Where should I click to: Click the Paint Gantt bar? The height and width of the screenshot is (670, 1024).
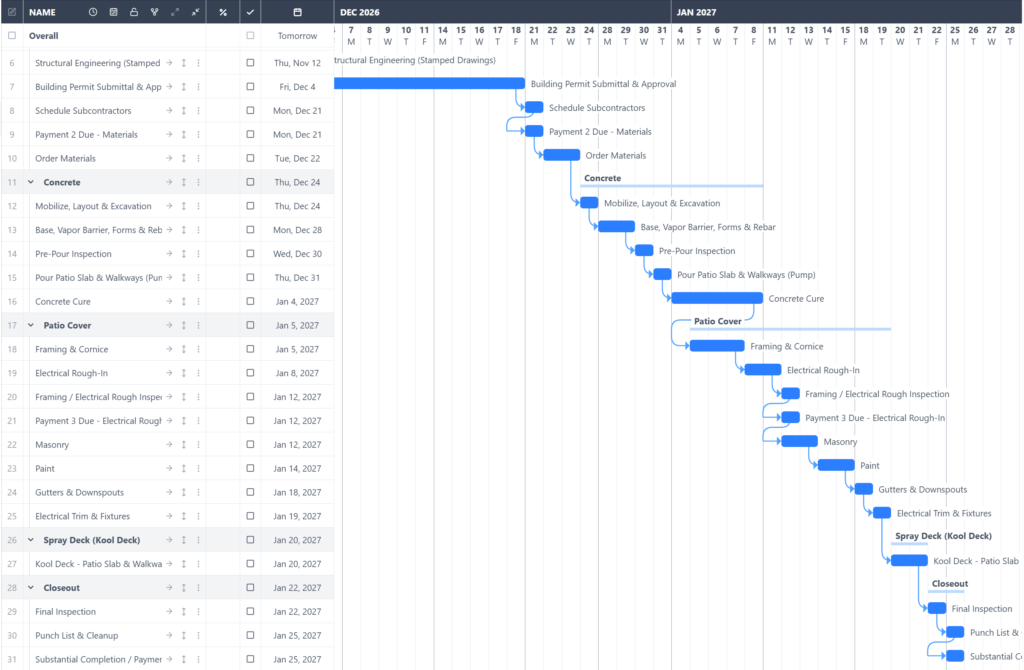[836, 465]
